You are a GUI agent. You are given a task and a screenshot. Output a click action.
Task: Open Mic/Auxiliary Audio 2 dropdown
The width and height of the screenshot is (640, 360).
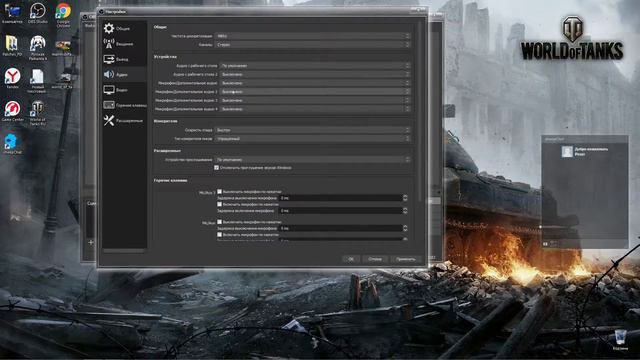(x=315, y=92)
